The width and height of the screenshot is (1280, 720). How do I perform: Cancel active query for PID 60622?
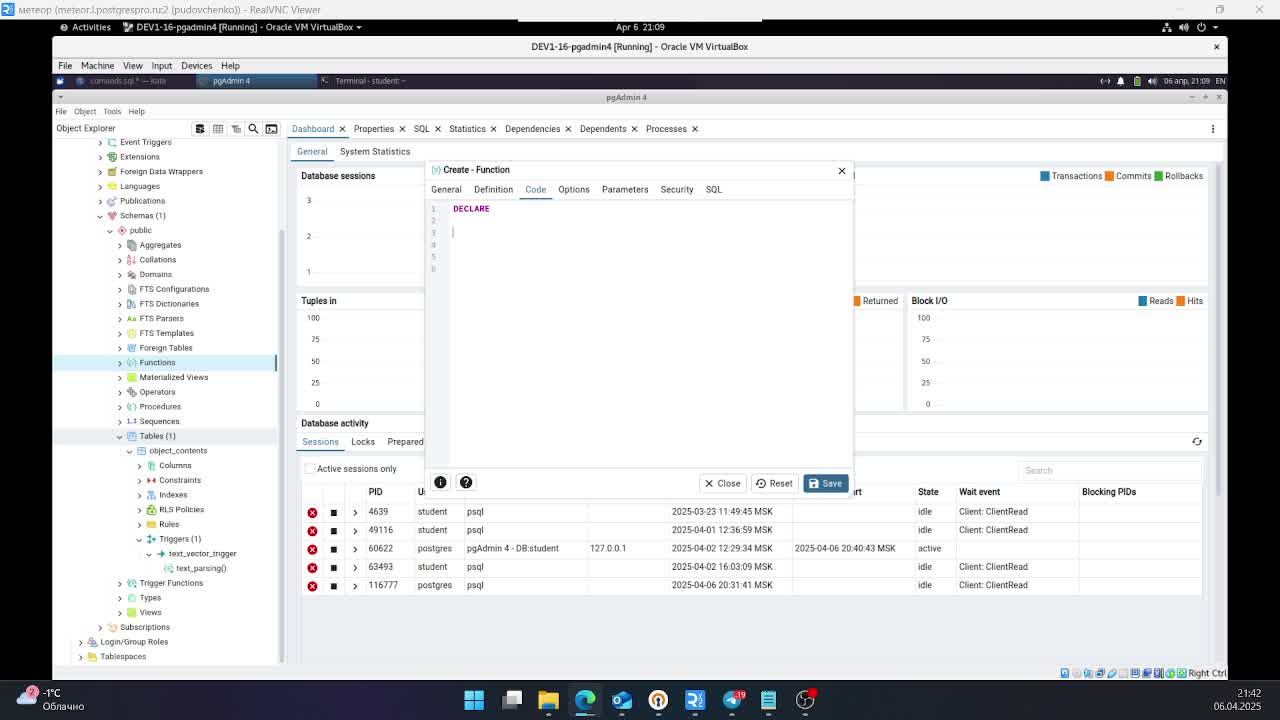[x=334, y=549]
